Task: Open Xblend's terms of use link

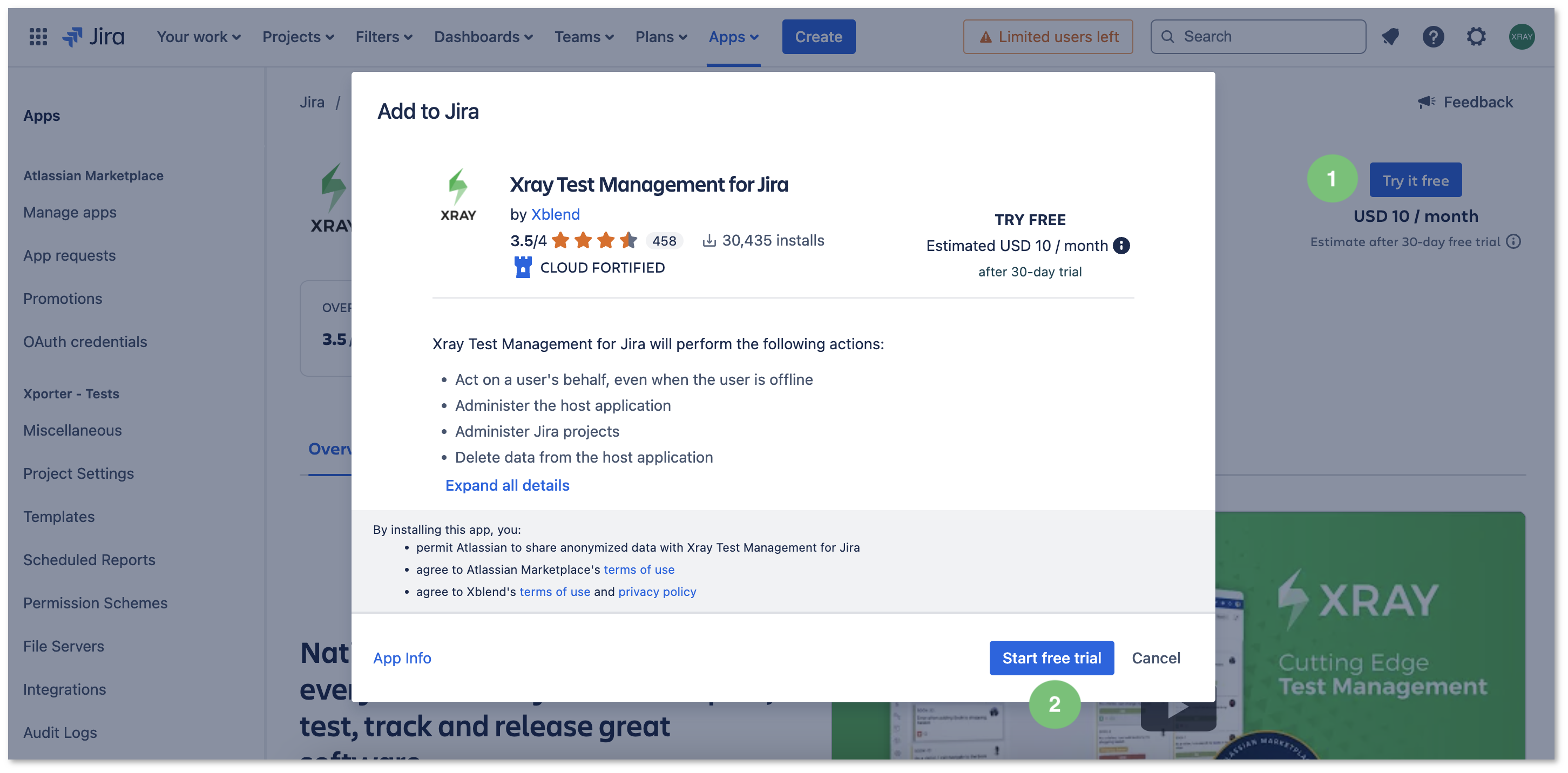Action: [x=555, y=591]
